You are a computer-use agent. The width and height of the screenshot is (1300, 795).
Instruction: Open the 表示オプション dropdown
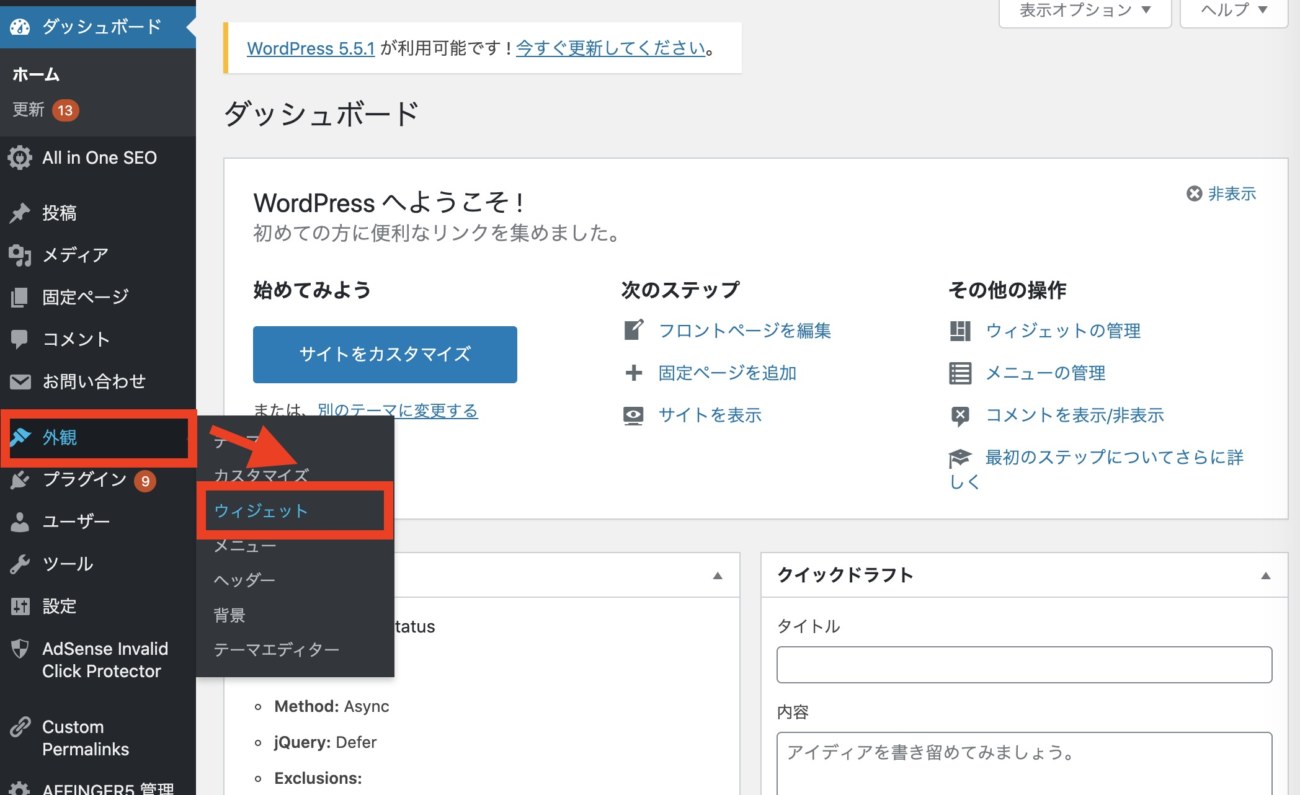pos(1083,9)
